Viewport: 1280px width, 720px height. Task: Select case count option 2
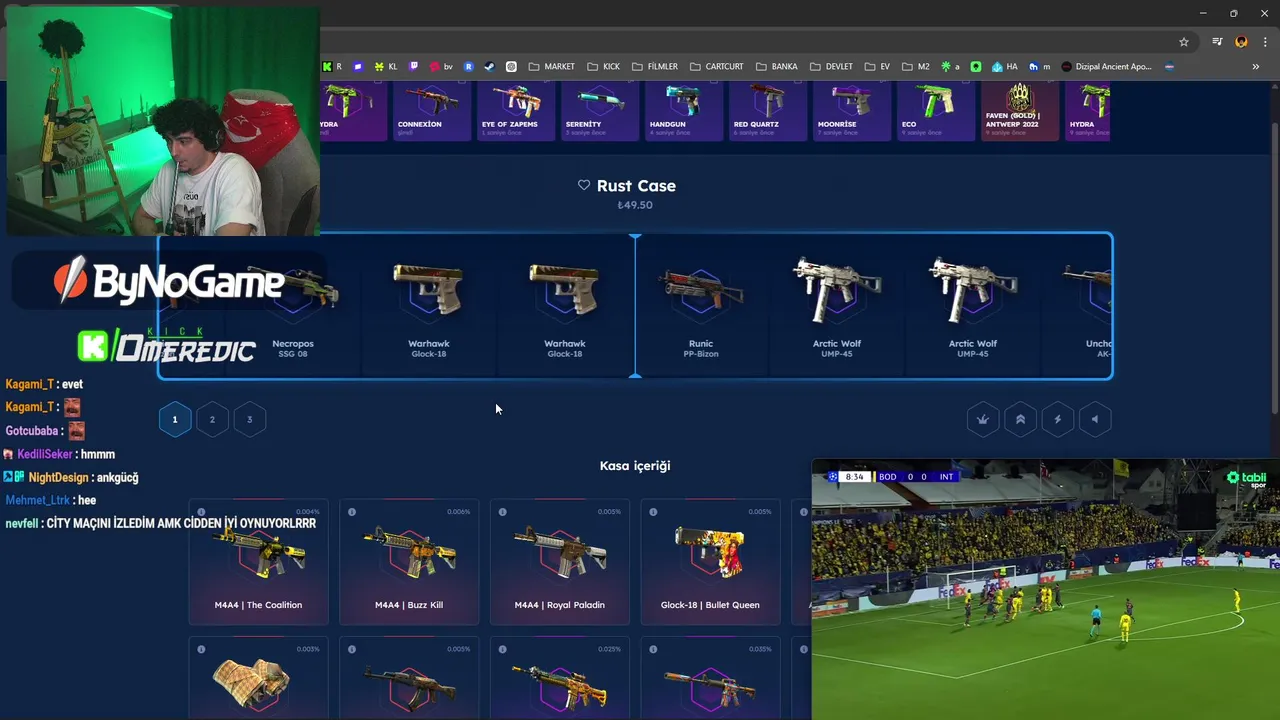(x=212, y=419)
